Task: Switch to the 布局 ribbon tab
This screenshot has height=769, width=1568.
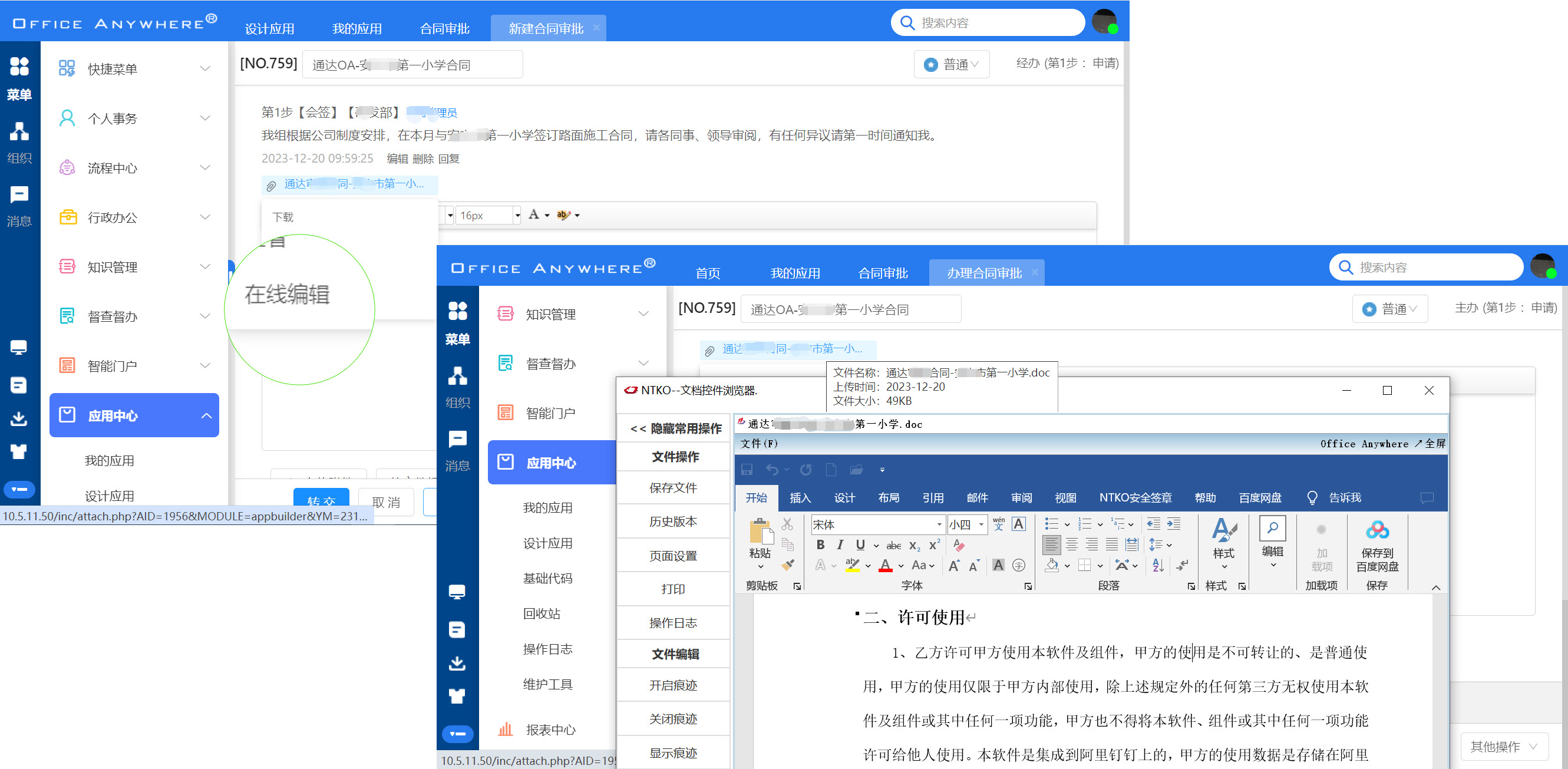Action: pos(889,497)
